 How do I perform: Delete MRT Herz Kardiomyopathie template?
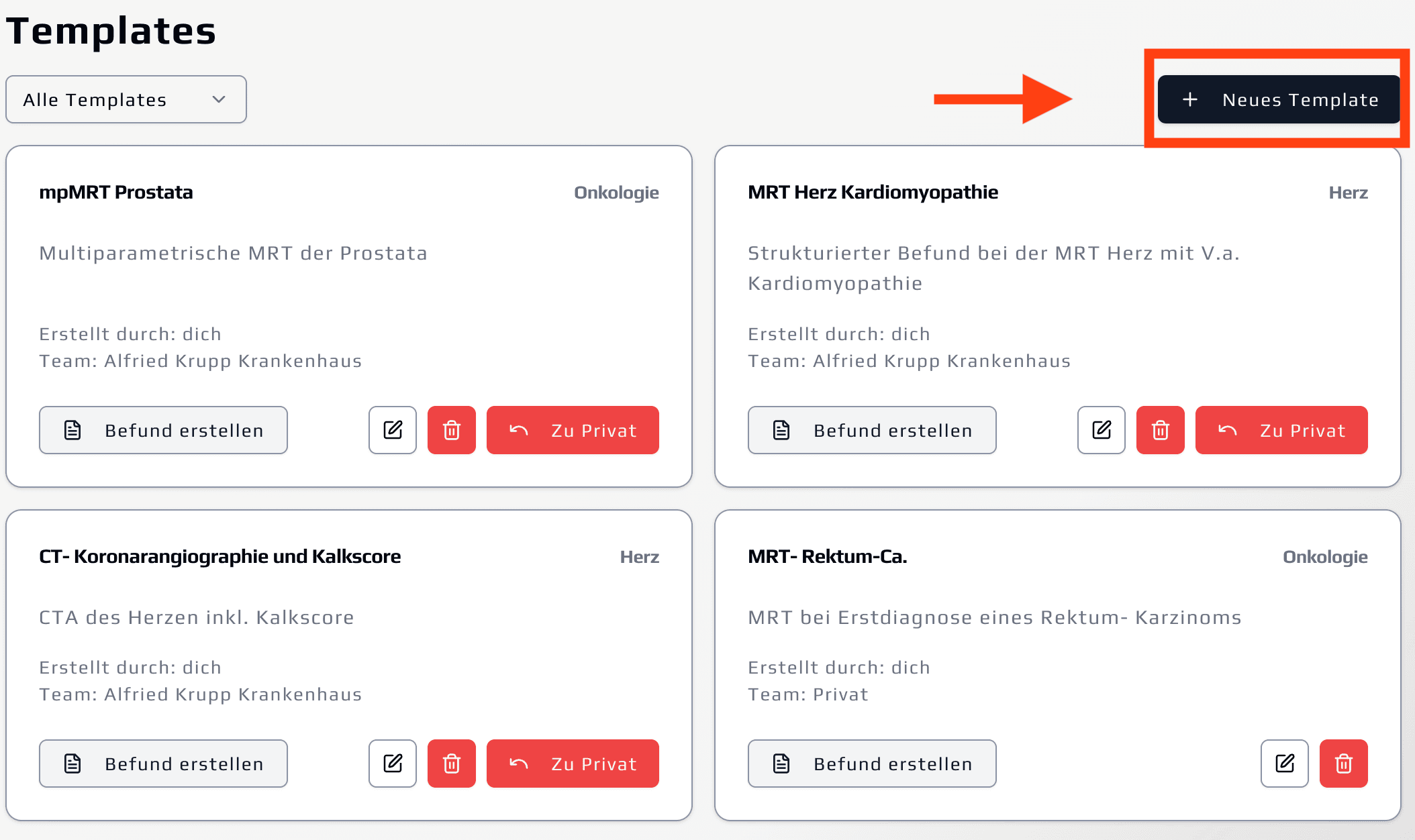coord(1161,430)
